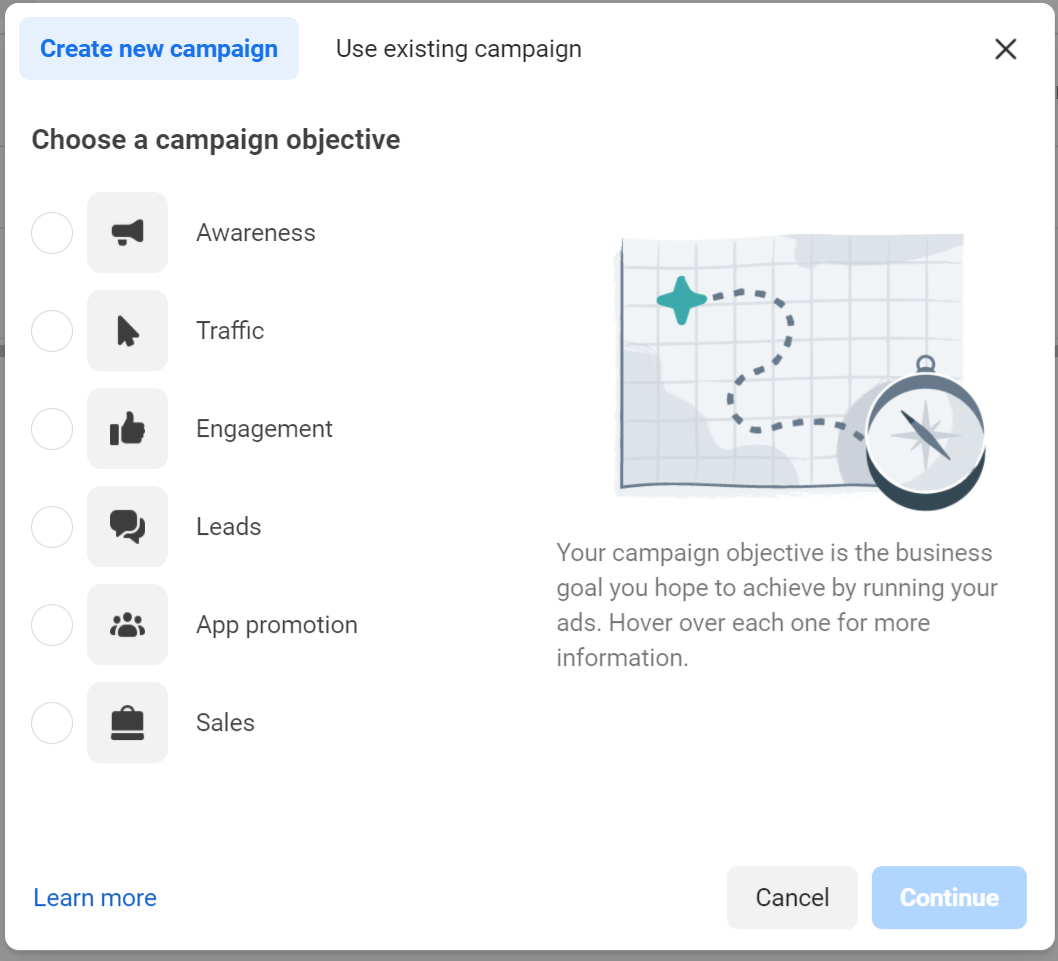
Task: Click the Traffic cursor arrow icon
Action: click(x=127, y=331)
